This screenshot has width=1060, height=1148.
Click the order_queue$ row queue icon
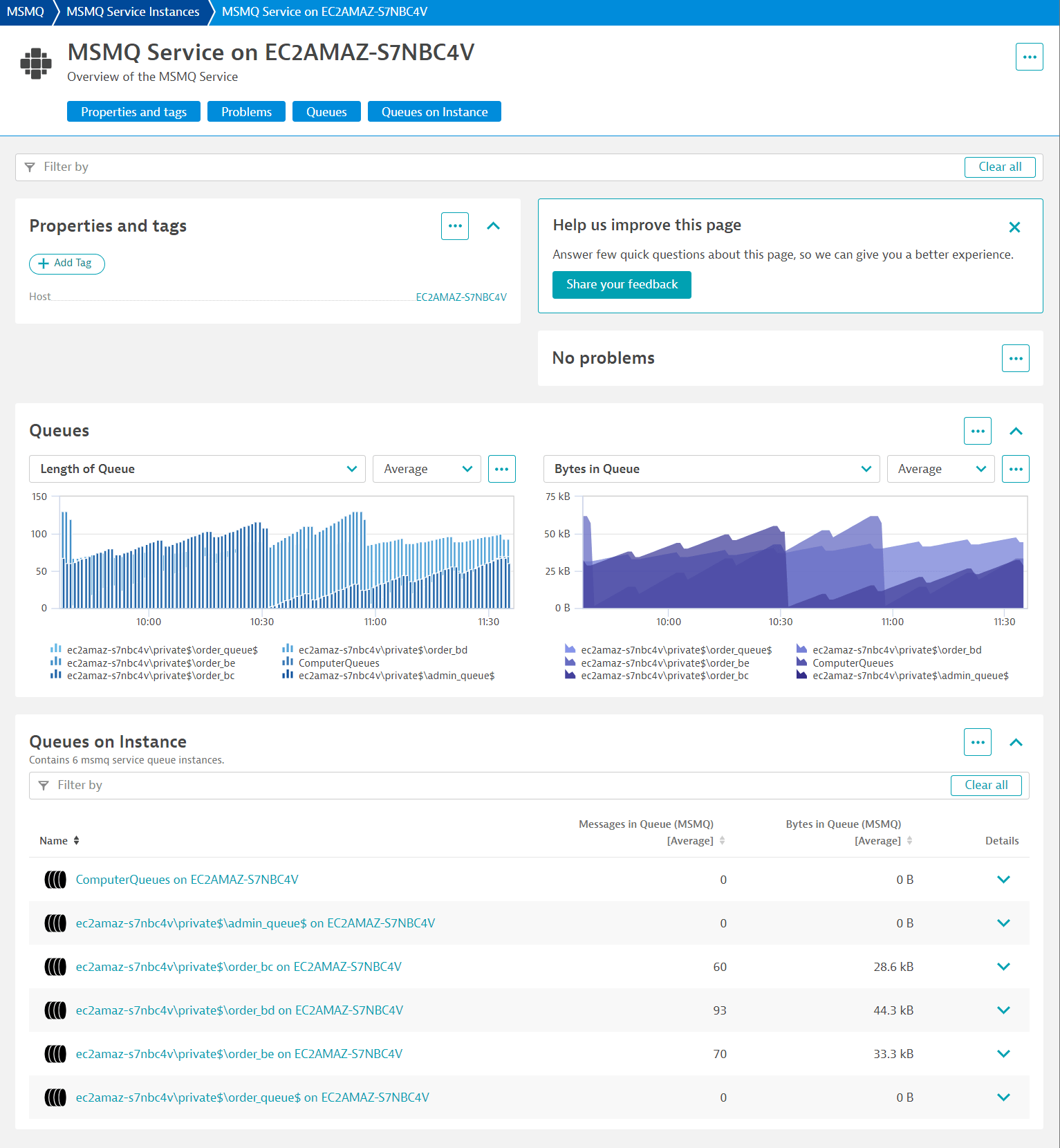pos(55,1098)
